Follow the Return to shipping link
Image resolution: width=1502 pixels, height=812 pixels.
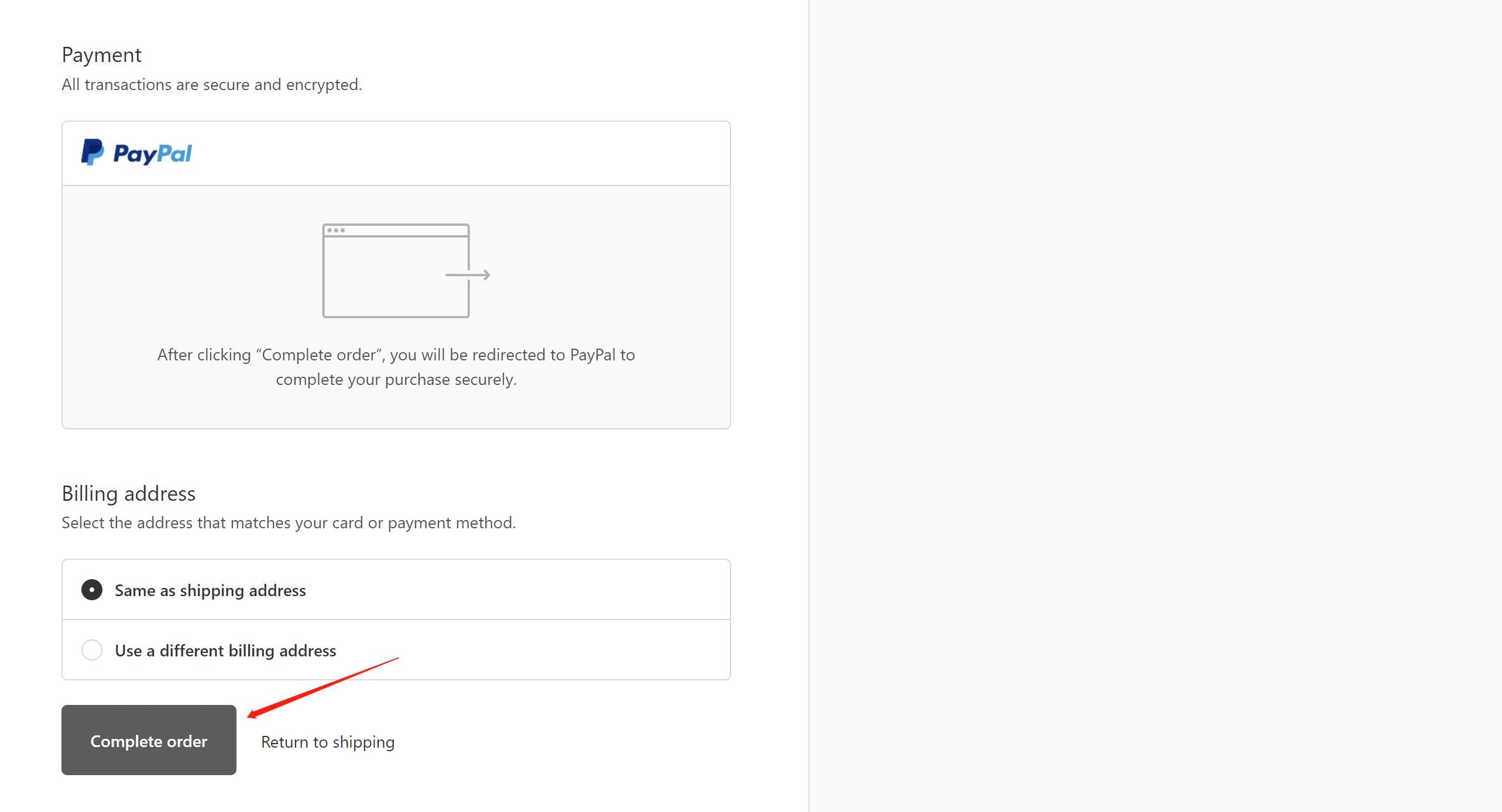pyautogui.click(x=328, y=742)
